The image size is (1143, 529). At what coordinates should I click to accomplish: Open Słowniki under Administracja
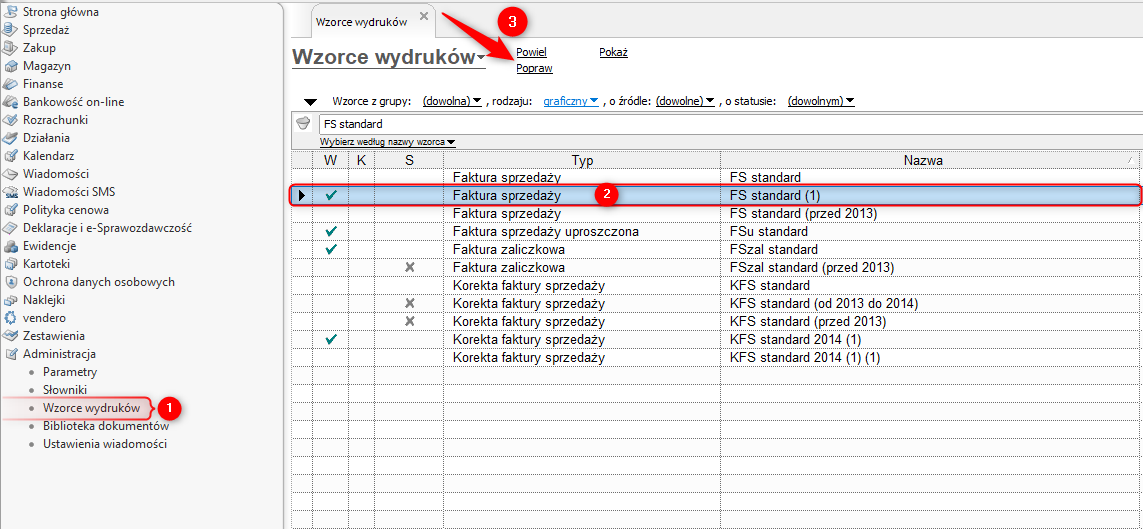pyautogui.click(x=65, y=390)
